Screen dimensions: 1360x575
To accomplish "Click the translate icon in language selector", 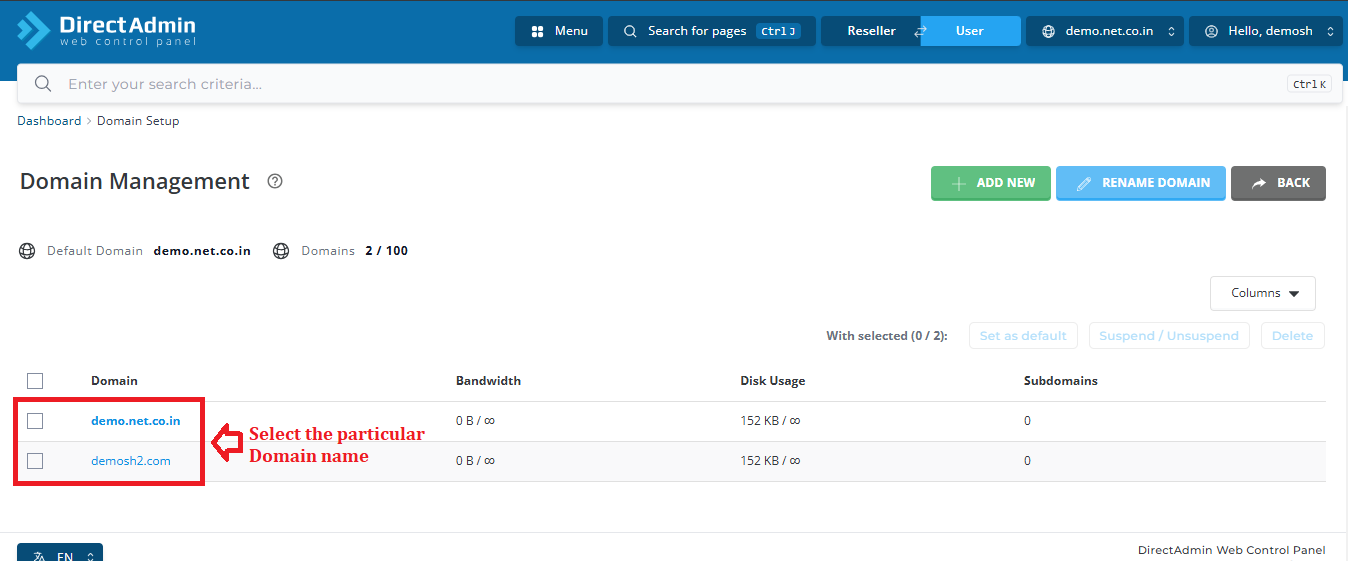I will (39, 557).
